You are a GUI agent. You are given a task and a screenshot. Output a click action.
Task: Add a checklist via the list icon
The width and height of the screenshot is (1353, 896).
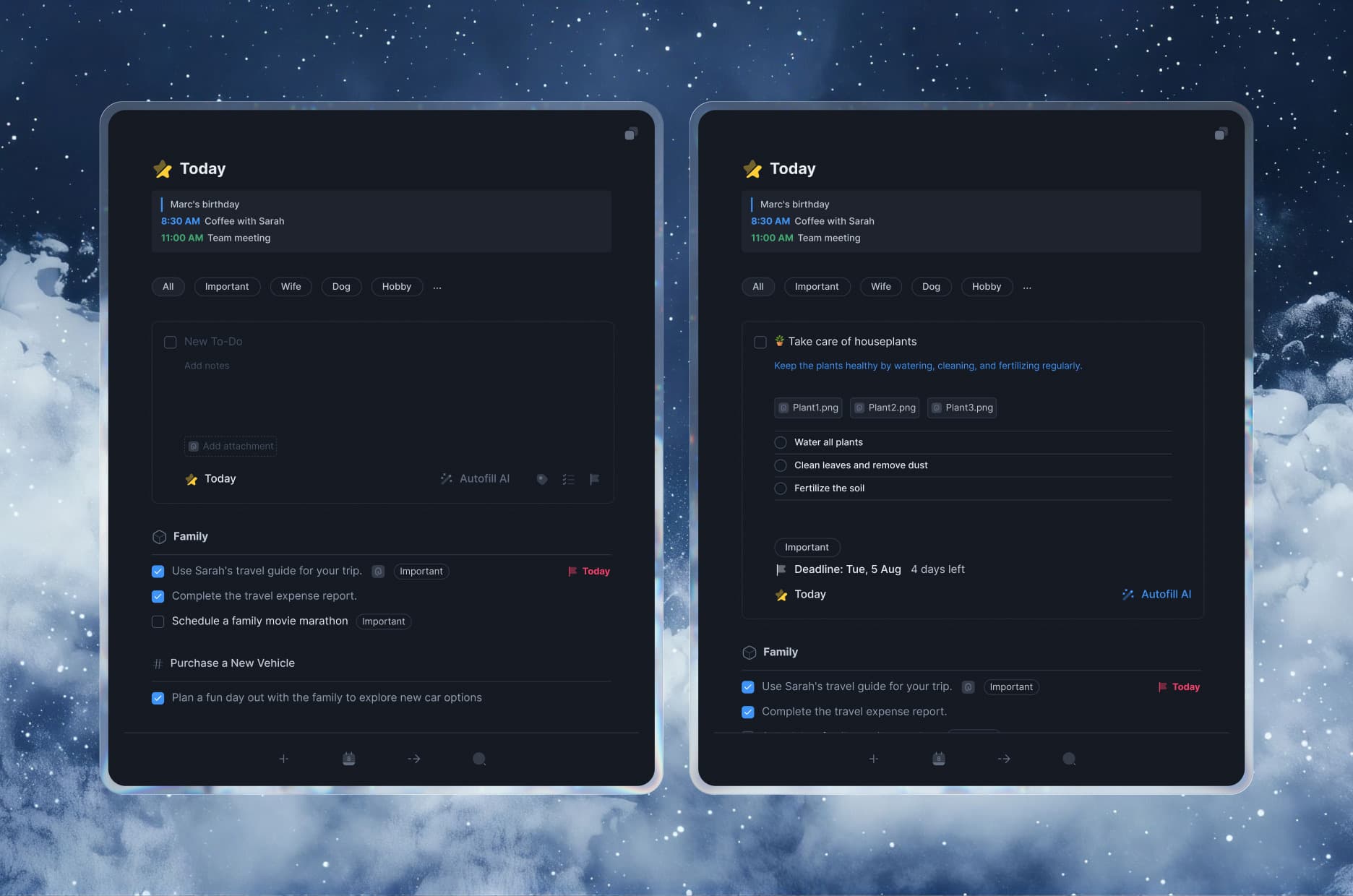pyautogui.click(x=569, y=479)
